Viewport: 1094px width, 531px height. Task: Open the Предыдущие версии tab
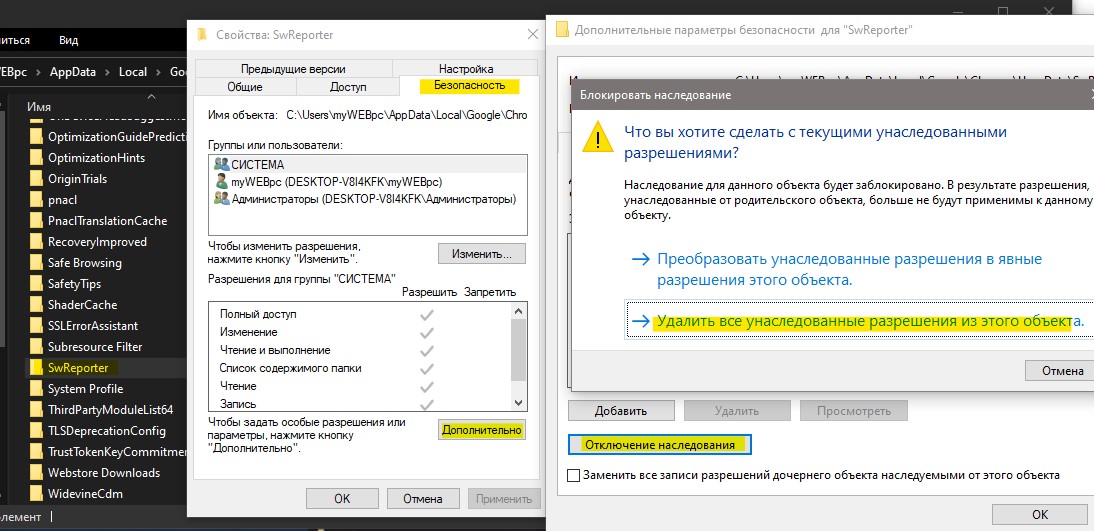click(293, 68)
